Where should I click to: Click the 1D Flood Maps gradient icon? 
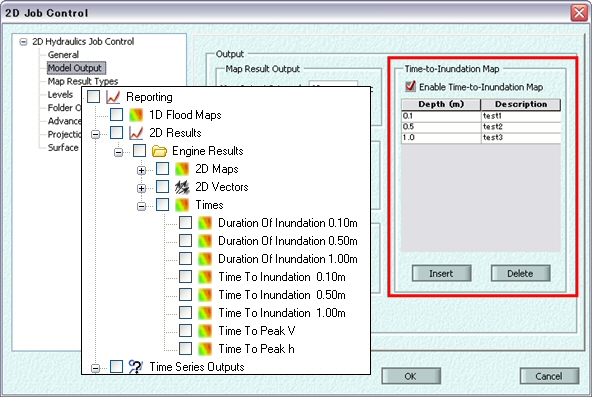136,115
